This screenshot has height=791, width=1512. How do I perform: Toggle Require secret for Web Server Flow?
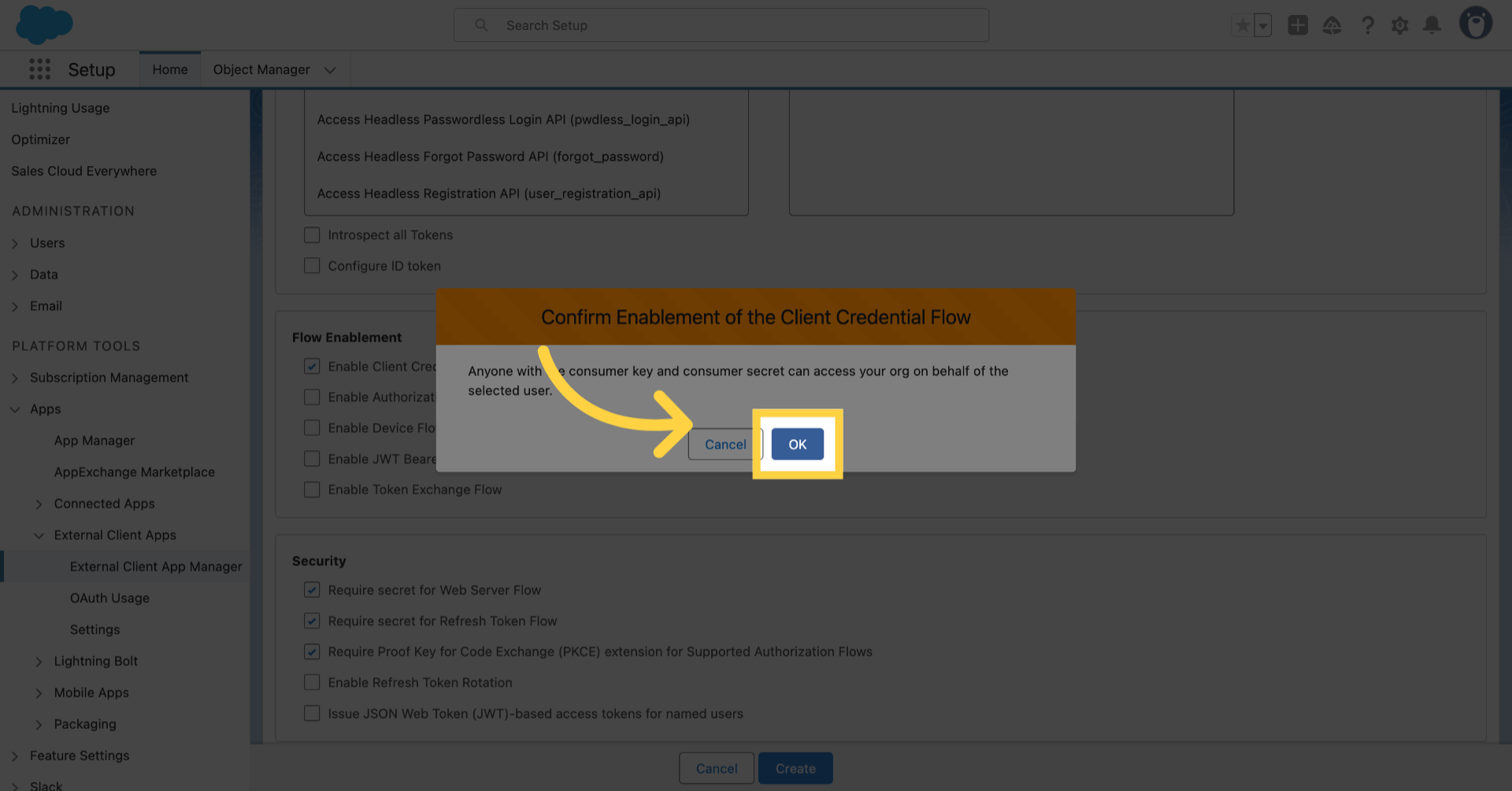click(x=312, y=590)
